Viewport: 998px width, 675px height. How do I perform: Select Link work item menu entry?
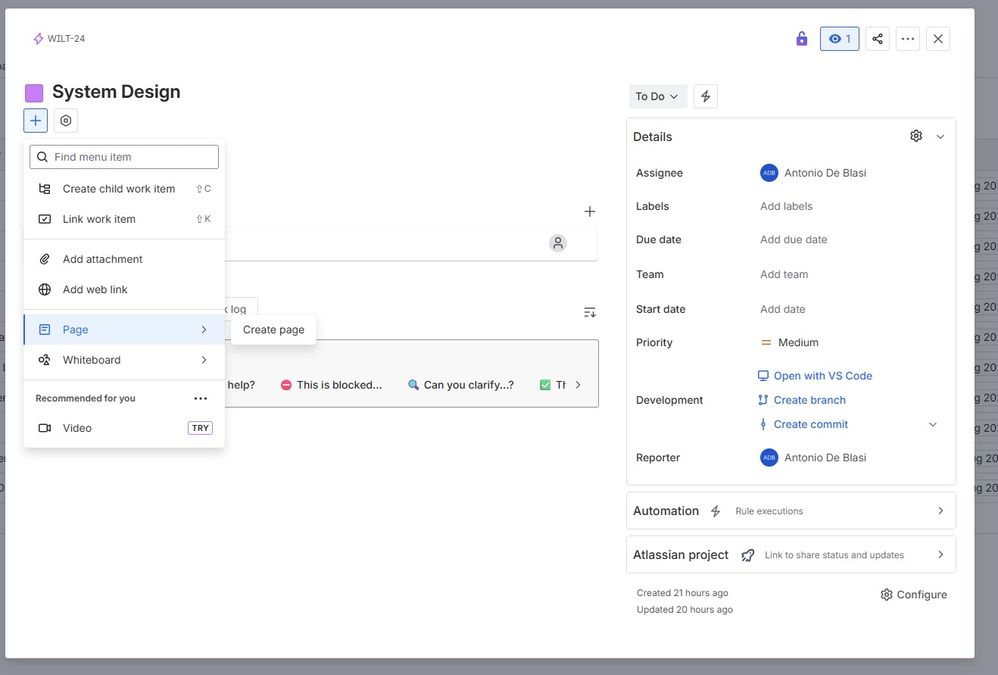pyautogui.click(x=124, y=219)
